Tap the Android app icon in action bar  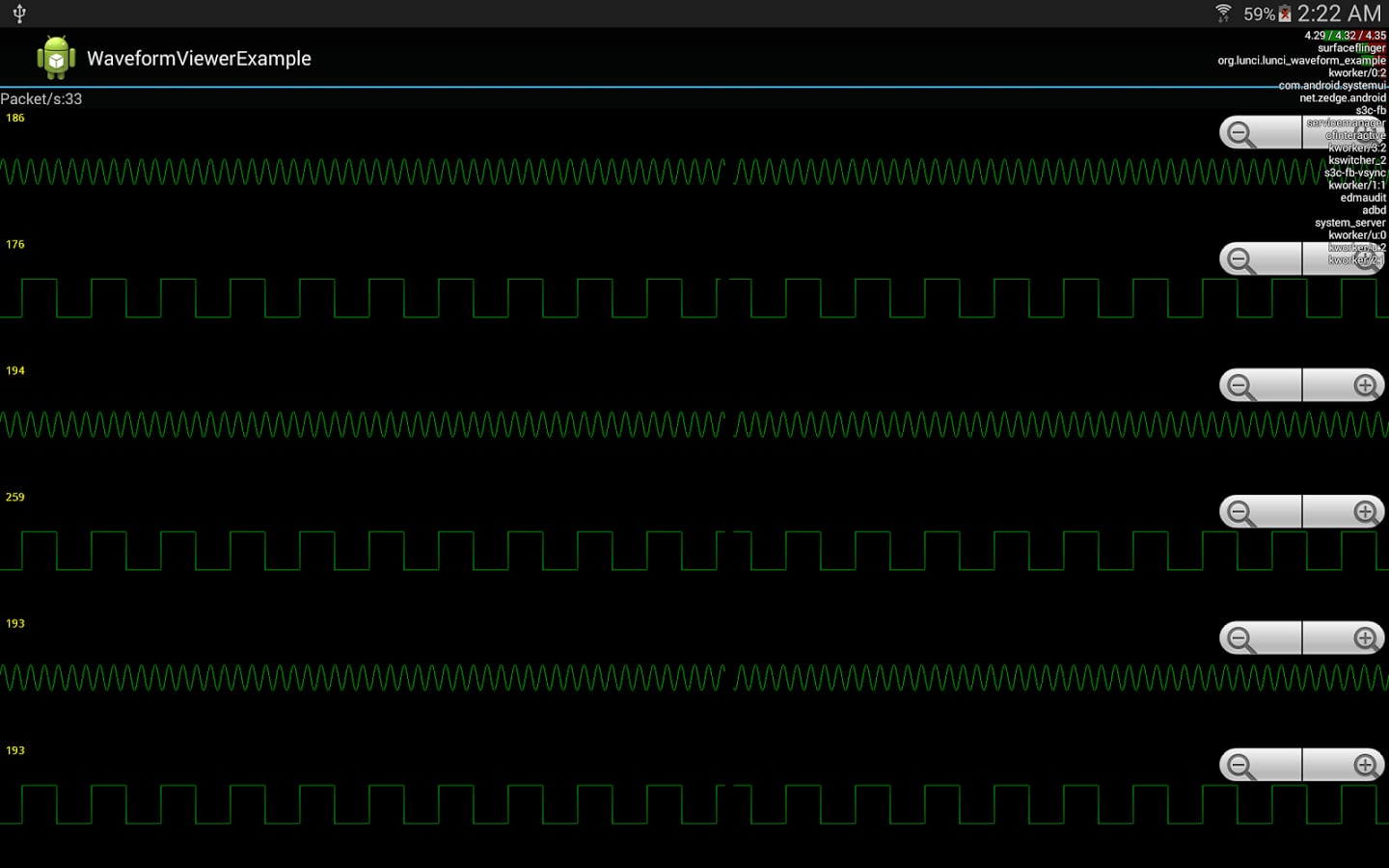click(56, 58)
